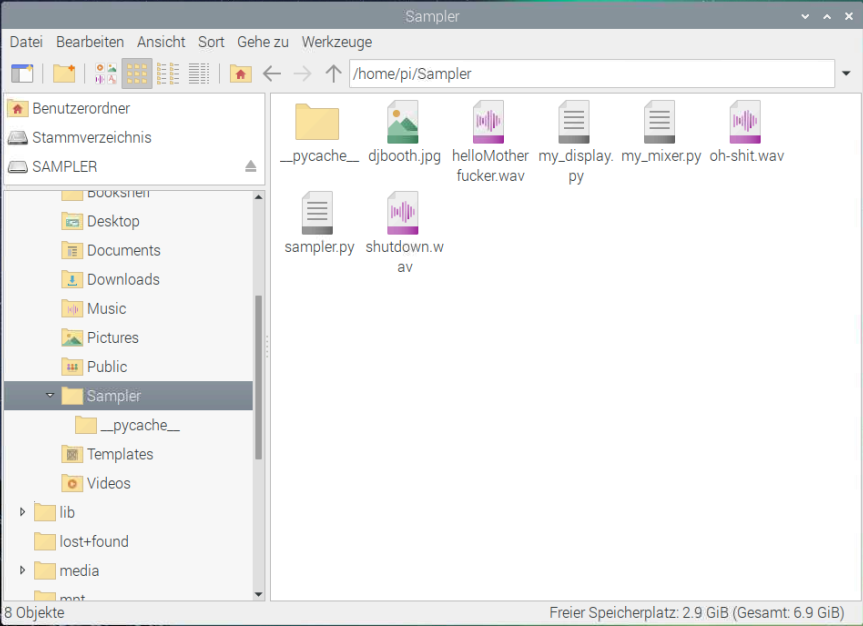Open the Sort menu

pos(211,42)
